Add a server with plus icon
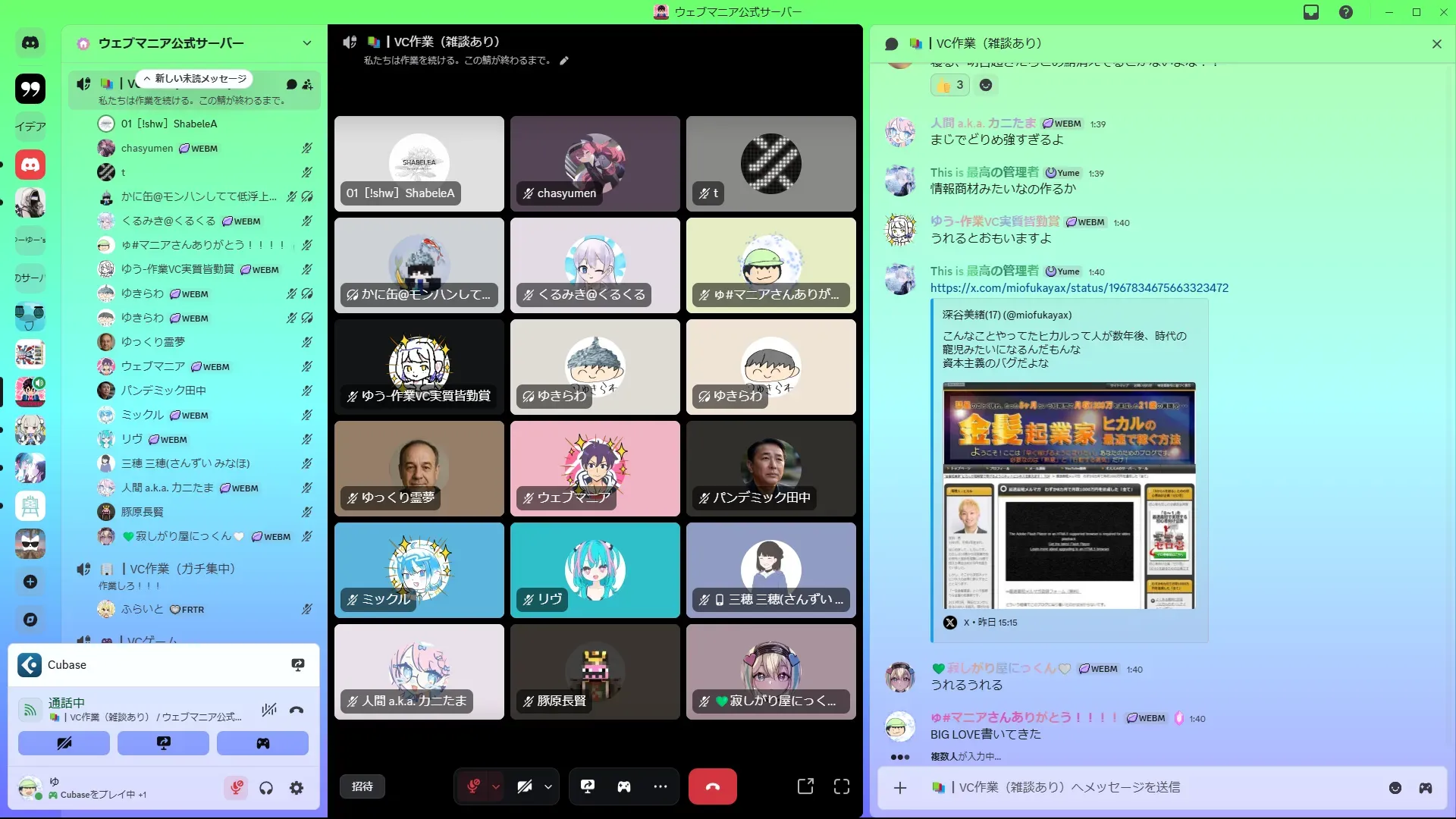The image size is (1456, 819). [30, 582]
